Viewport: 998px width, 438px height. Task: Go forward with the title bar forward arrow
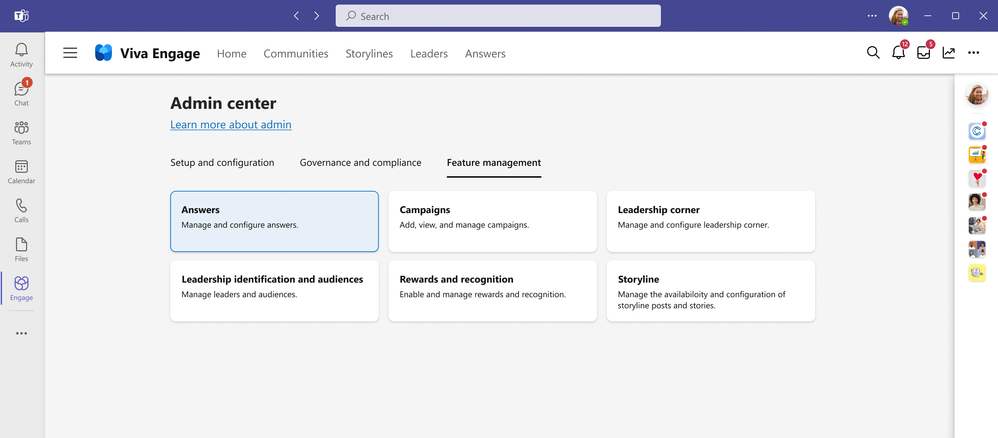(x=316, y=16)
